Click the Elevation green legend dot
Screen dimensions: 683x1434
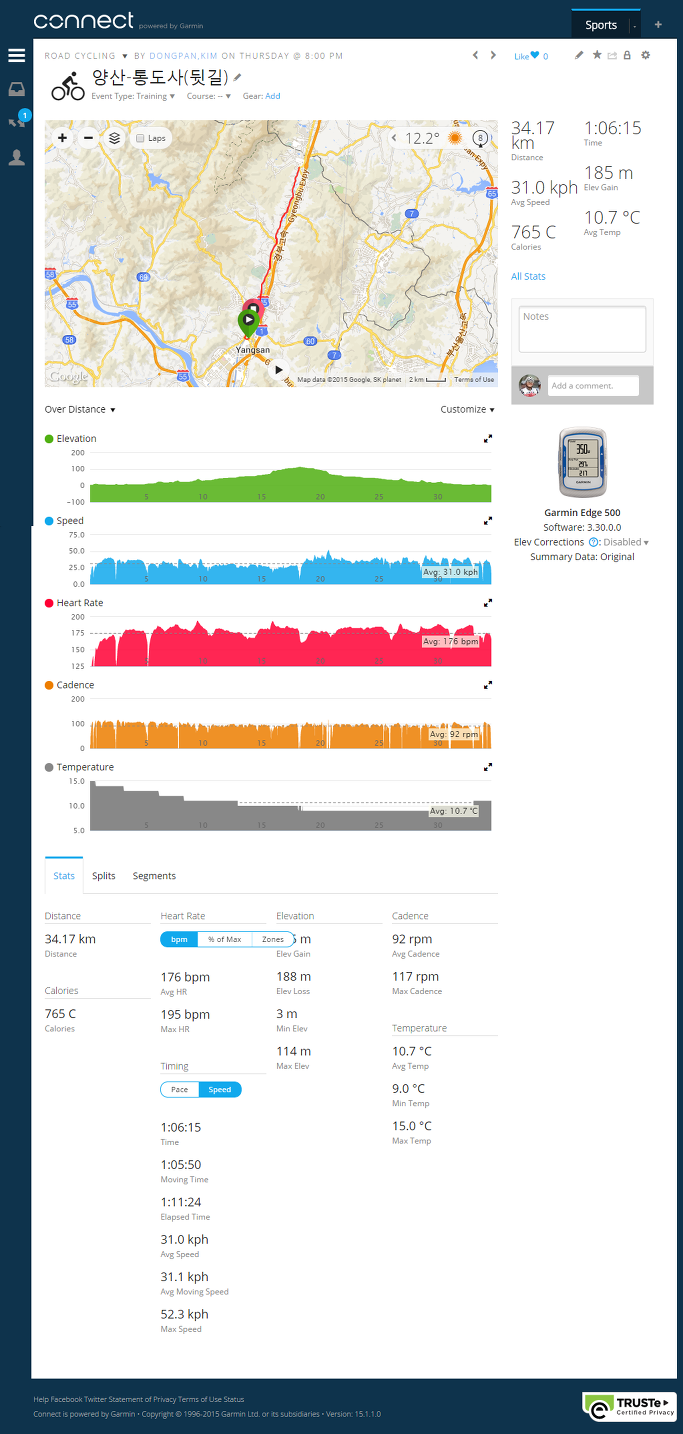(x=49, y=438)
